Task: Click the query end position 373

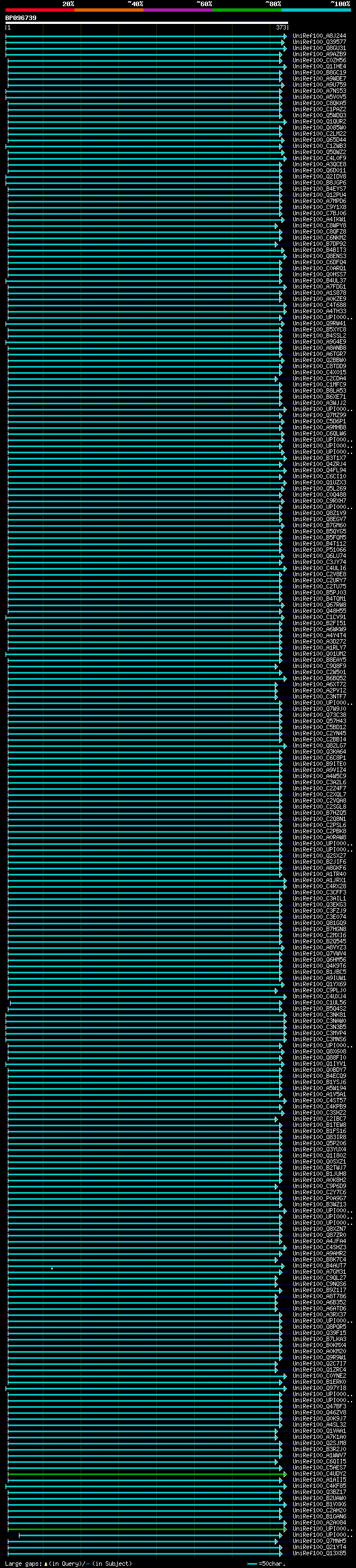Action: pyautogui.click(x=280, y=27)
